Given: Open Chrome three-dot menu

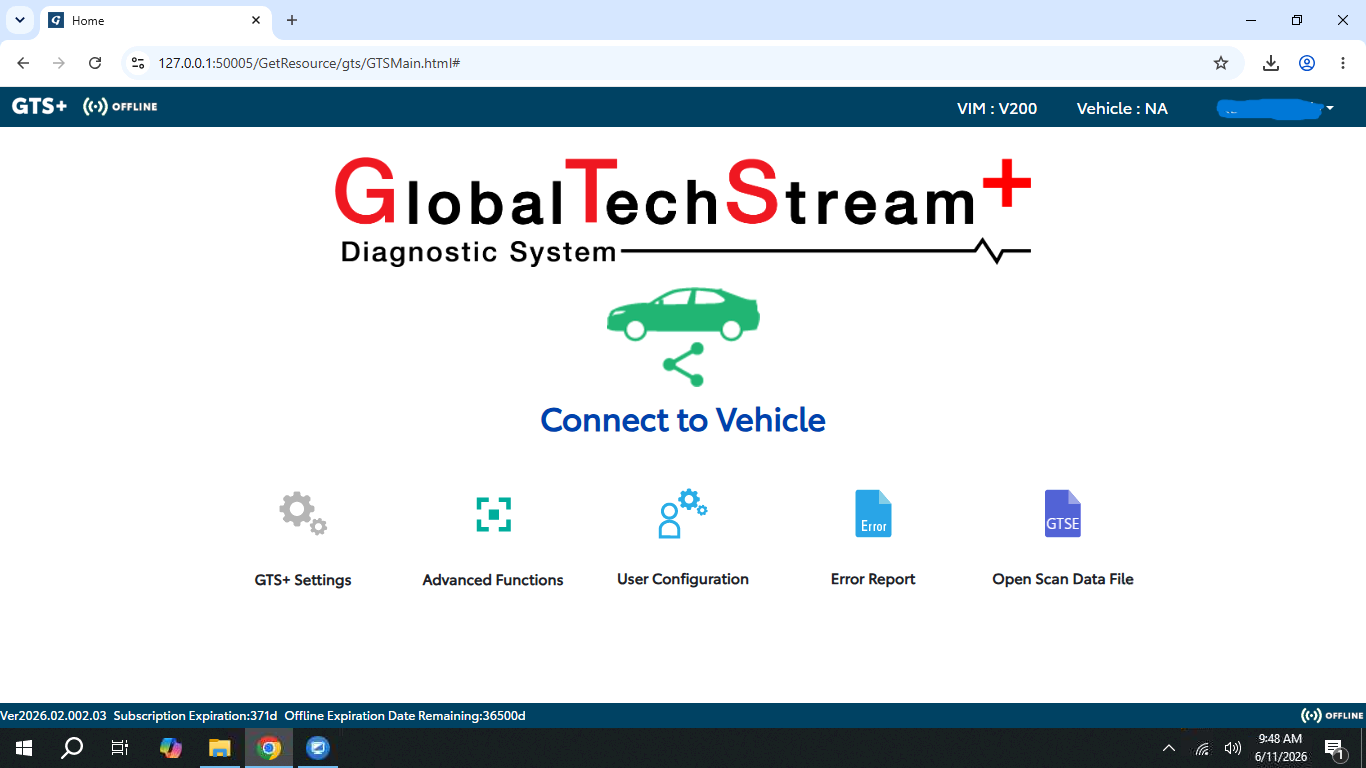Looking at the screenshot, I should [1343, 63].
